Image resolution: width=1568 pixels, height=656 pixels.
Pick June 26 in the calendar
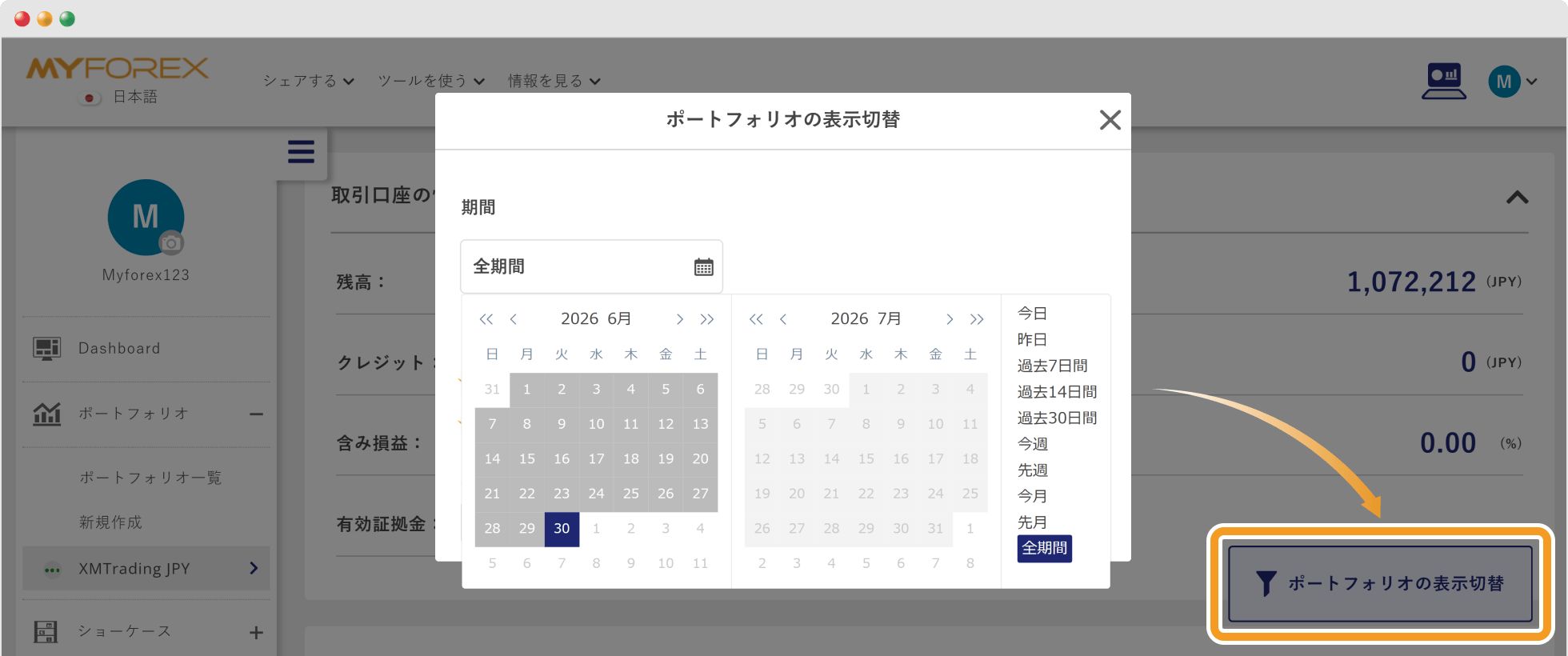click(x=666, y=494)
